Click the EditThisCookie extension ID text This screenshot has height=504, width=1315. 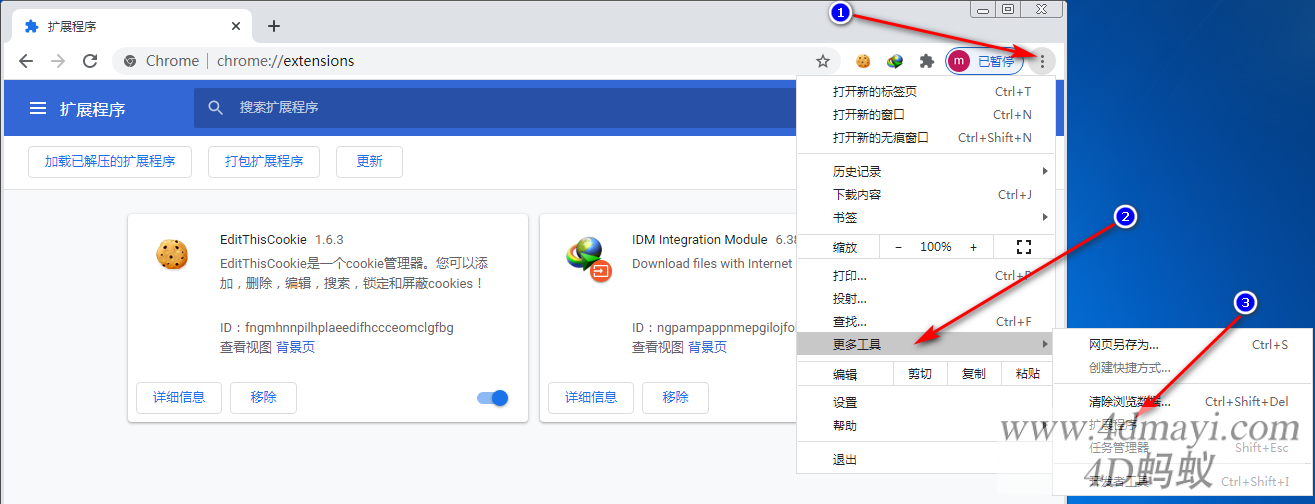pyautogui.click(x=337, y=327)
